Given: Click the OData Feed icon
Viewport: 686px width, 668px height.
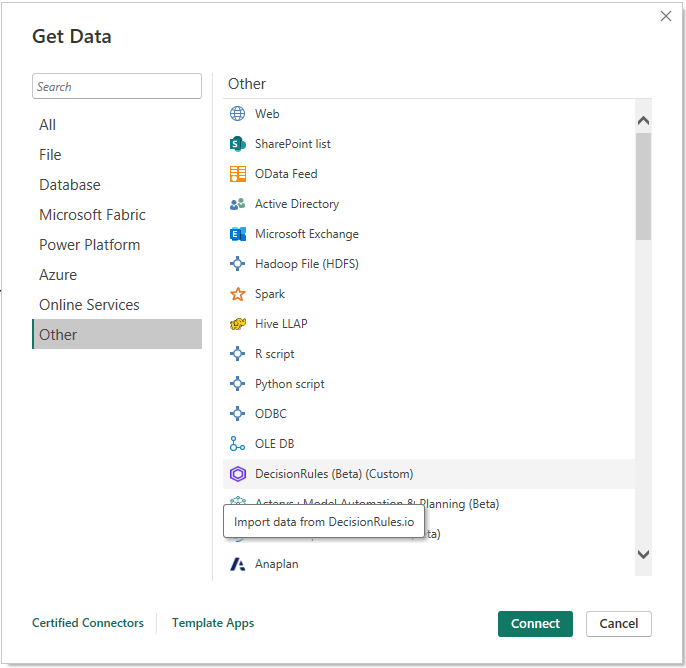Looking at the screenshot, I should click(x=237, y=174).
